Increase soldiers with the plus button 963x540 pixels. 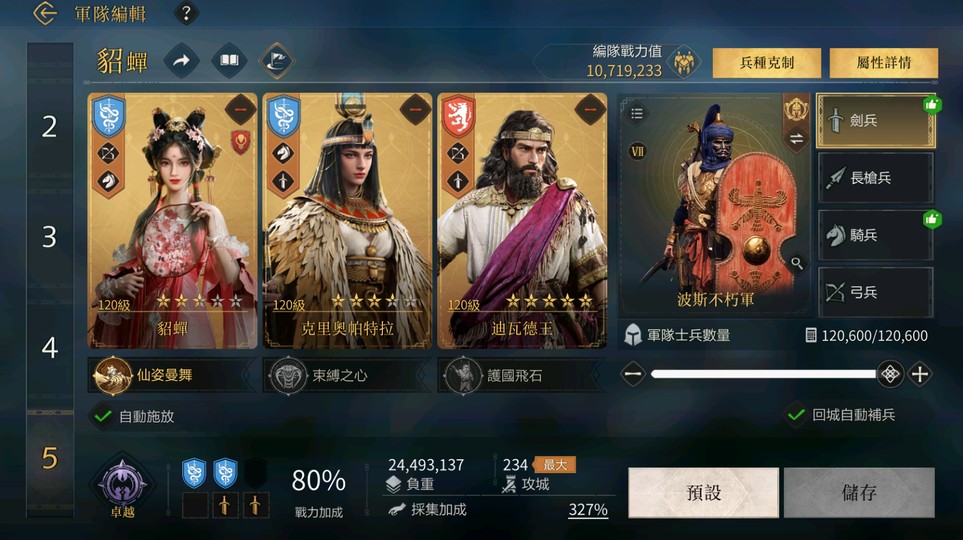[x=919, y=374]
